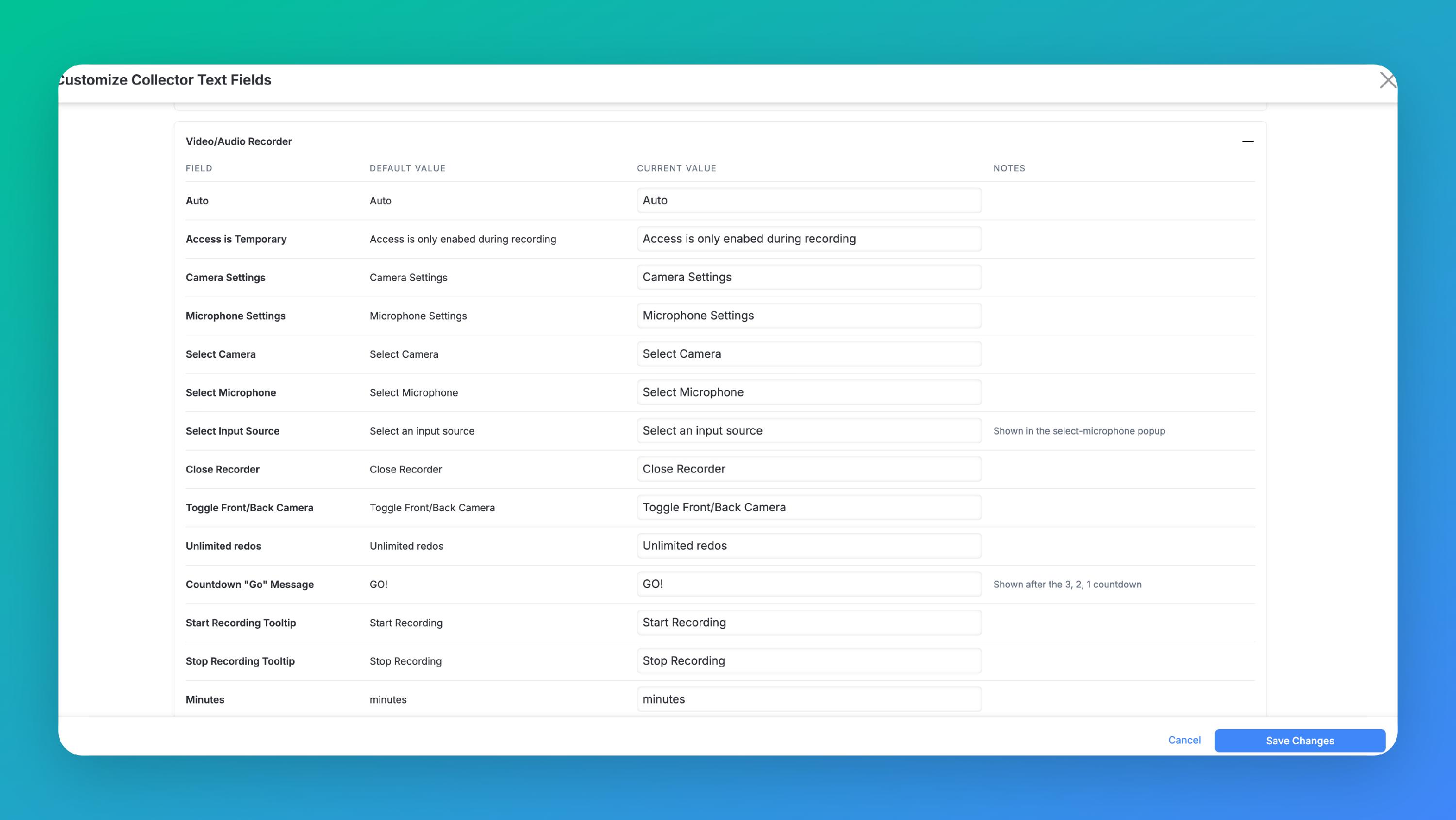This screenshot has height=820, width=1456.
Task: Click the Cancel link
Action: click(x=1184, y=740)
